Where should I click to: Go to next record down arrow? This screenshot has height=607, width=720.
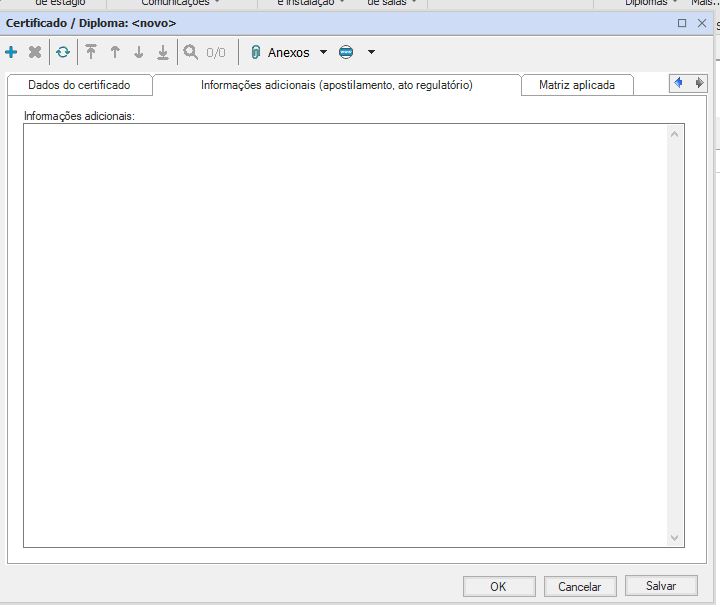click(139, 52)
